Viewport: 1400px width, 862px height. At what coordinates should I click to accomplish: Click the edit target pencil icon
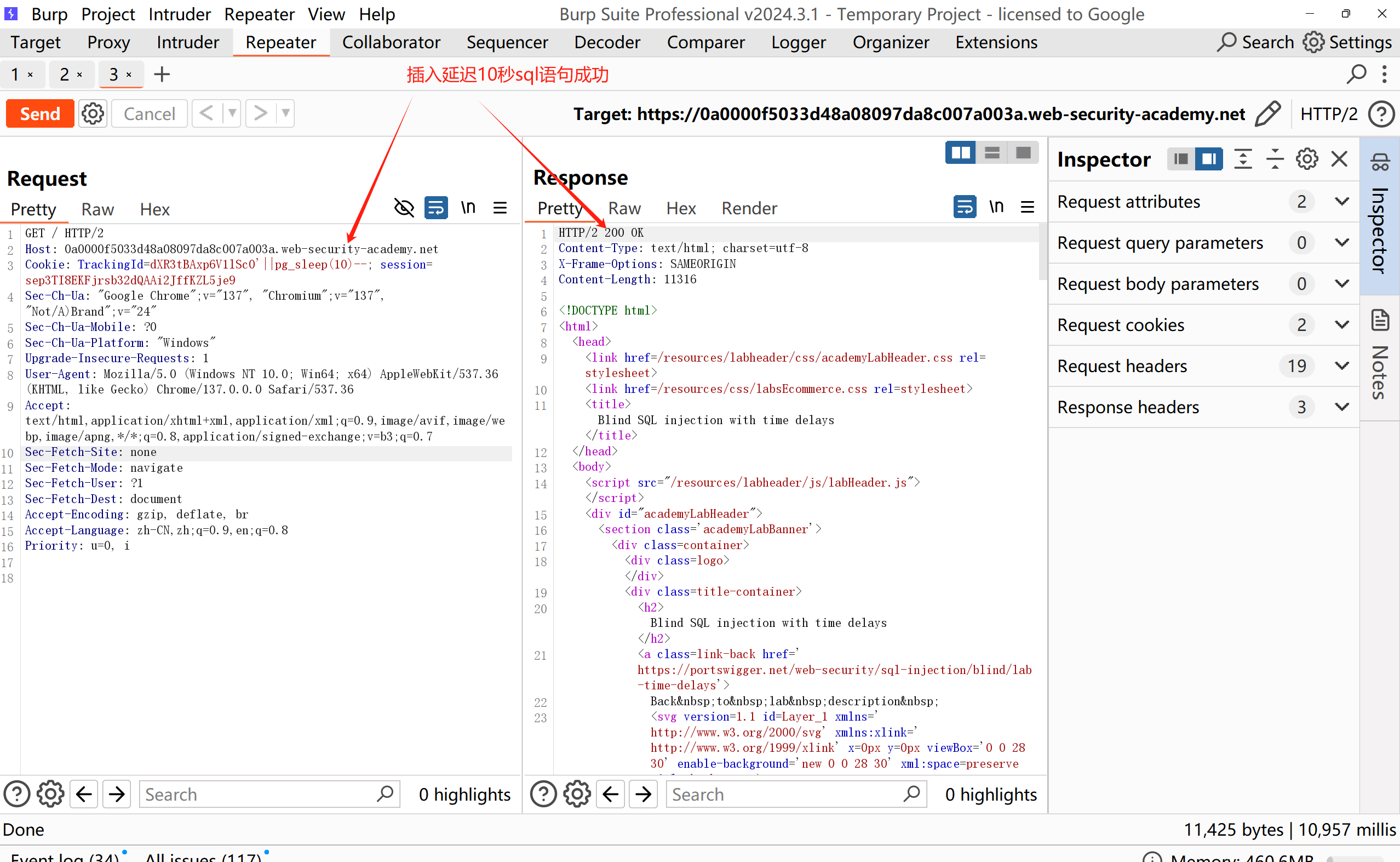pos(1268,114)
